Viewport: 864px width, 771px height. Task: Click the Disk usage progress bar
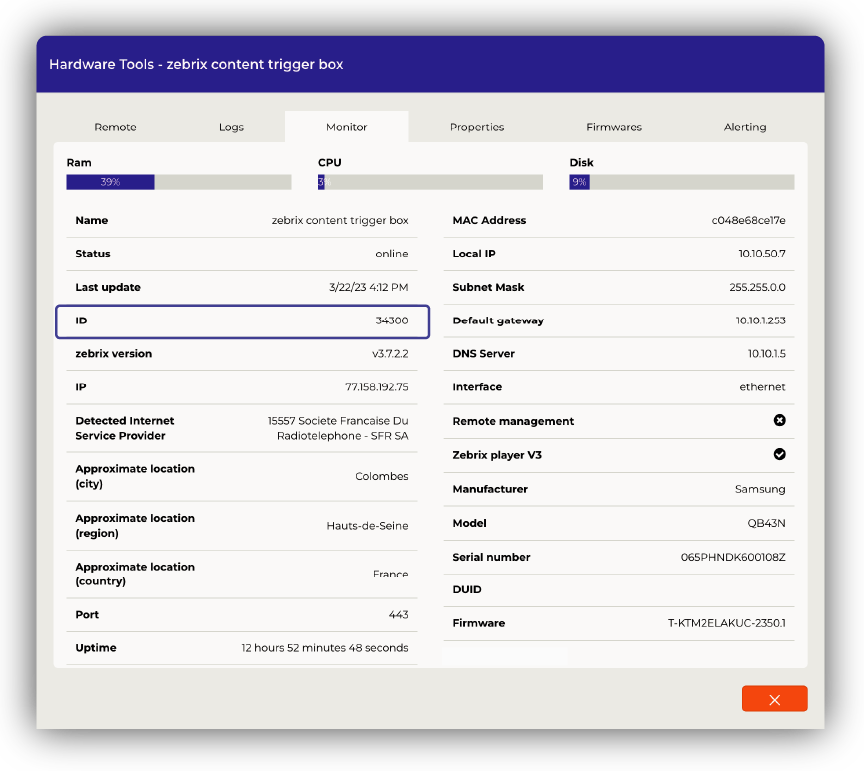[681, 182]
